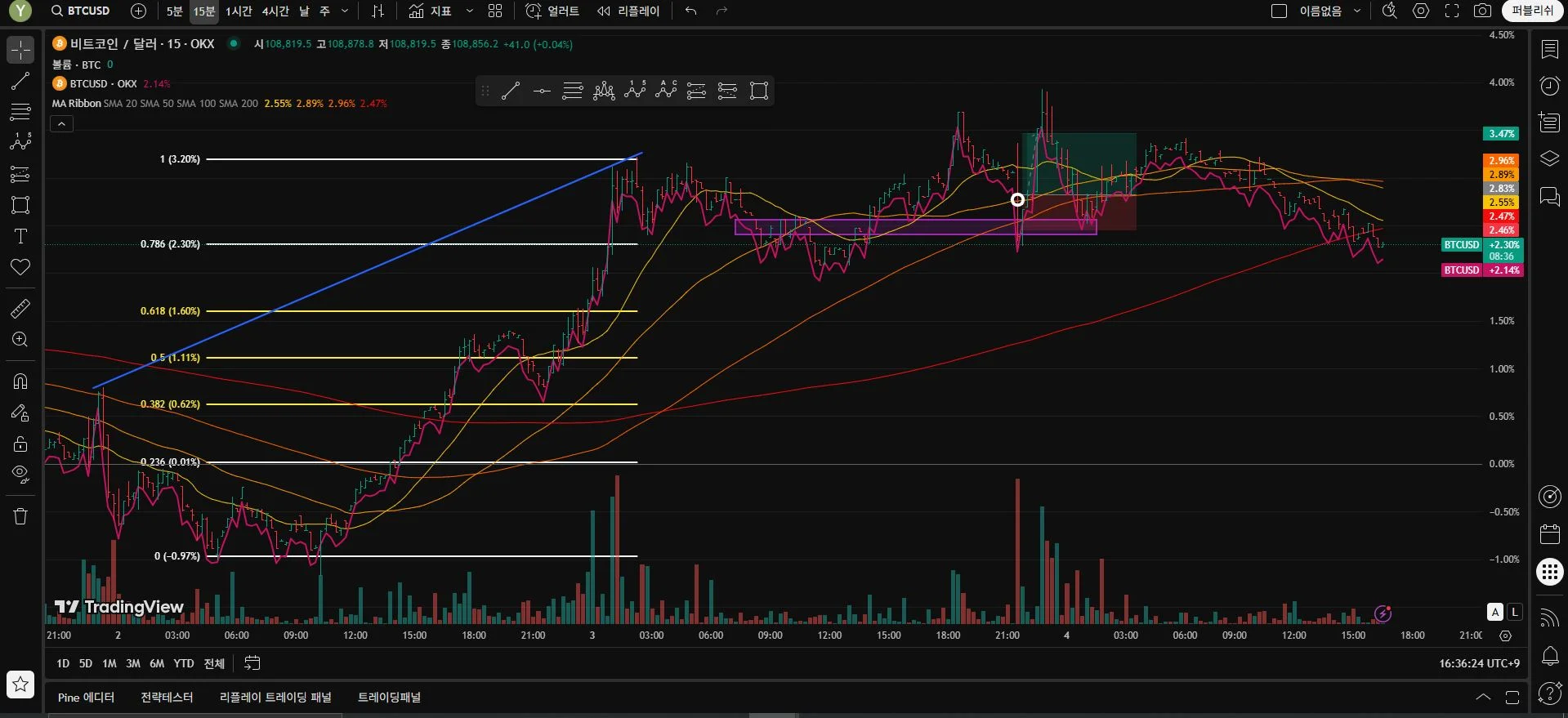The height and width of the screenshot is (718, 1568).
Task: Open the notifications bell
Action: [1549, 655]
